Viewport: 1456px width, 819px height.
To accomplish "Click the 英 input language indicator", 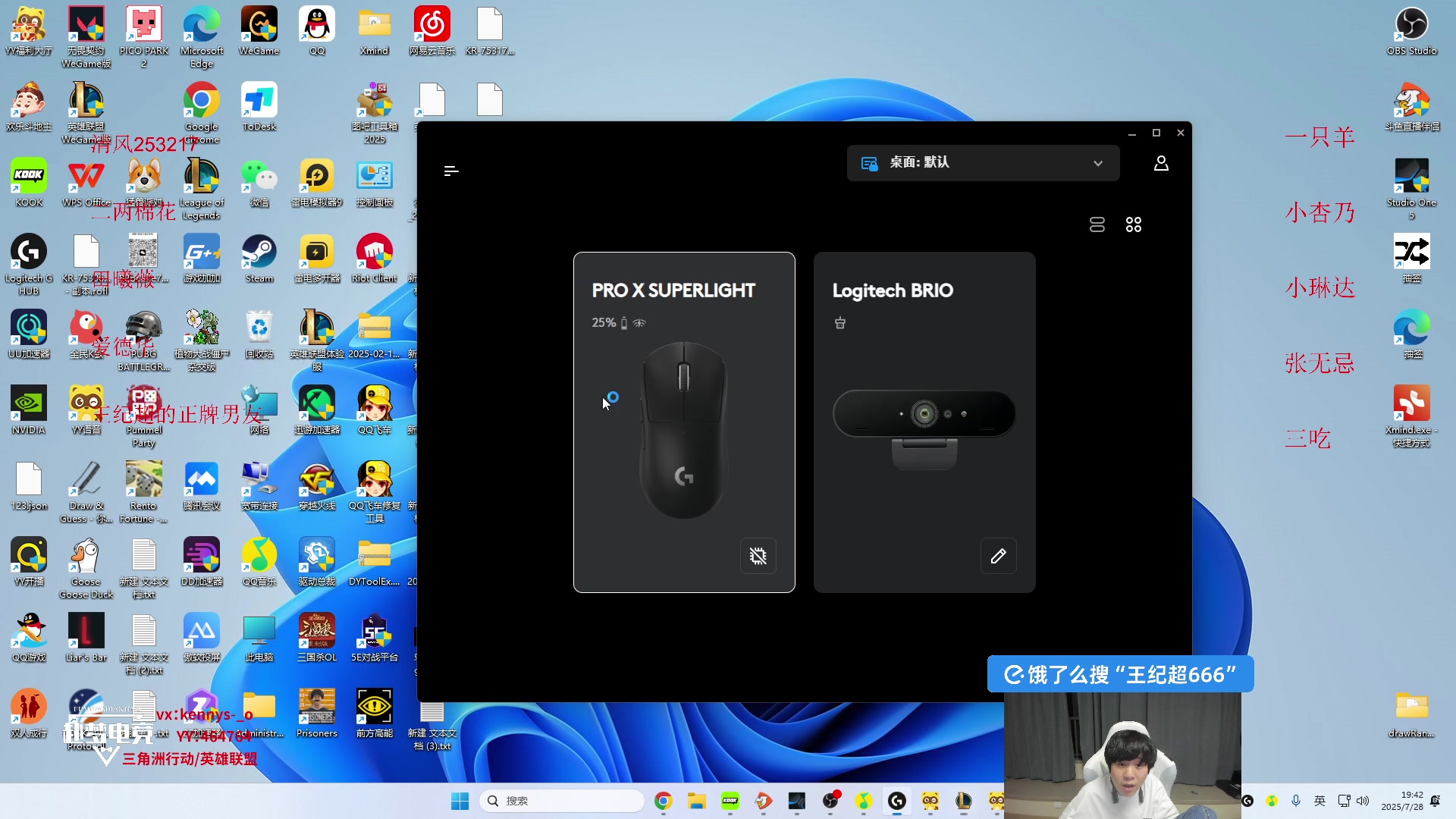I will [1320, 801].
